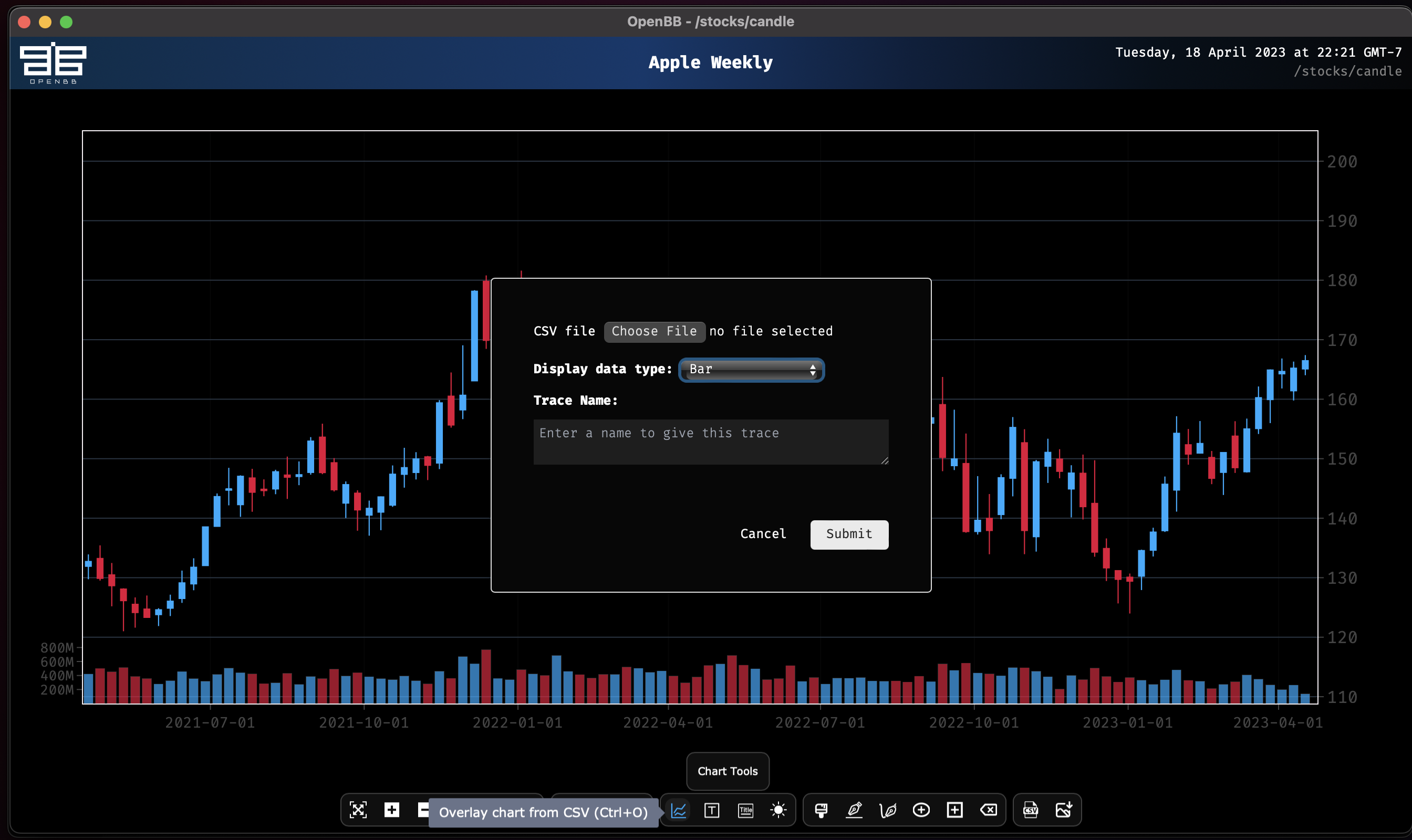Click Submit to confirm CSV overlay
The height and width of the screenshot is (840, 1412).
point(849,534)
